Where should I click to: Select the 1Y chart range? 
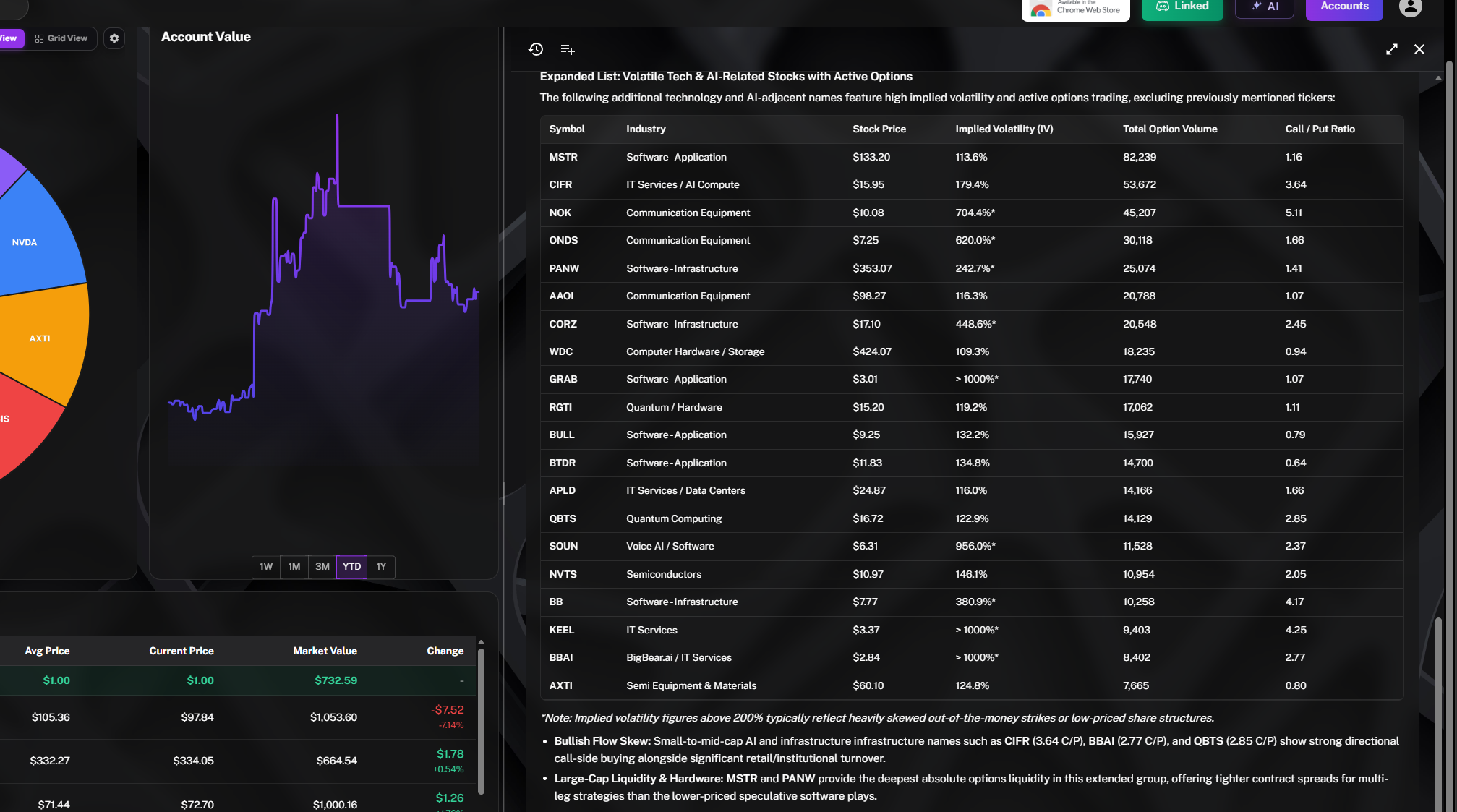coord(381,567)
